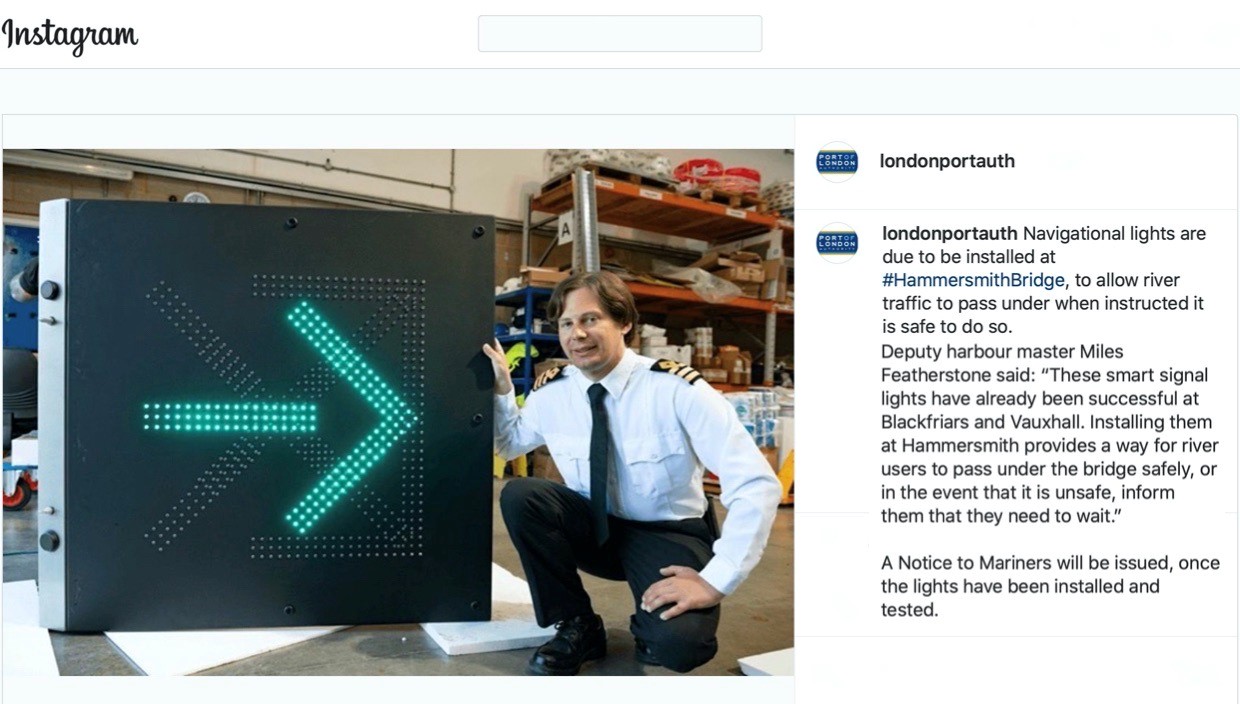Select the Notice to Mariners paragraph
Viewport: 1240px width, 704px height.
[1050, 586]
